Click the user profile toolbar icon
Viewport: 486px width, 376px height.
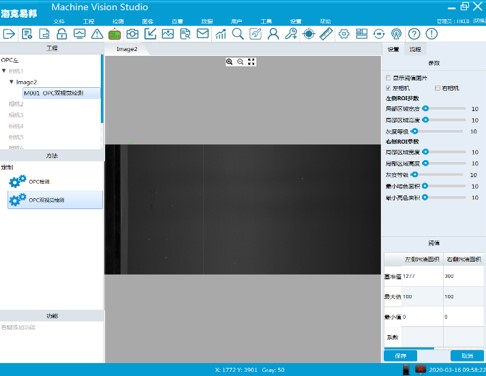point(273,34)
